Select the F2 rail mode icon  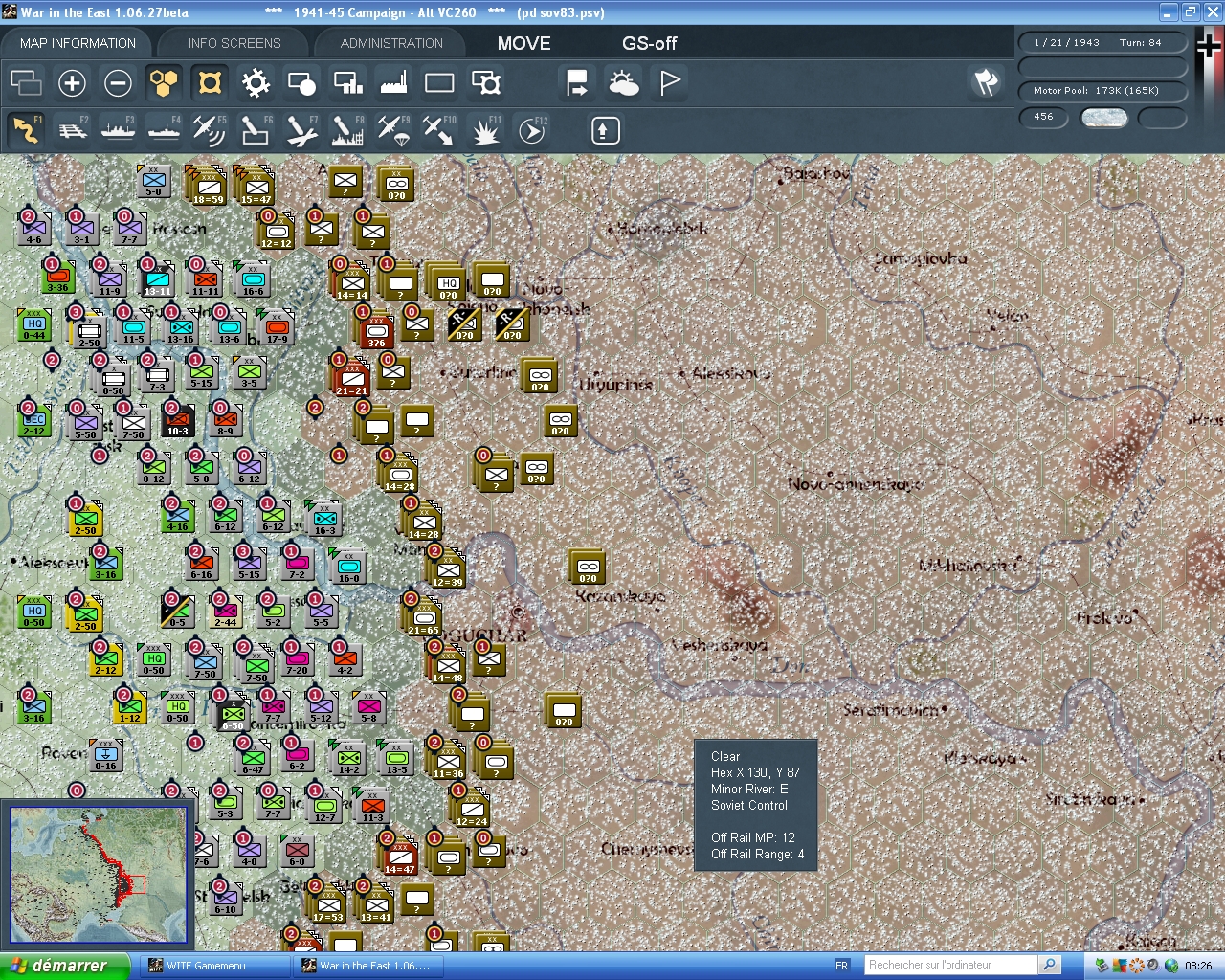pos(72,129)
